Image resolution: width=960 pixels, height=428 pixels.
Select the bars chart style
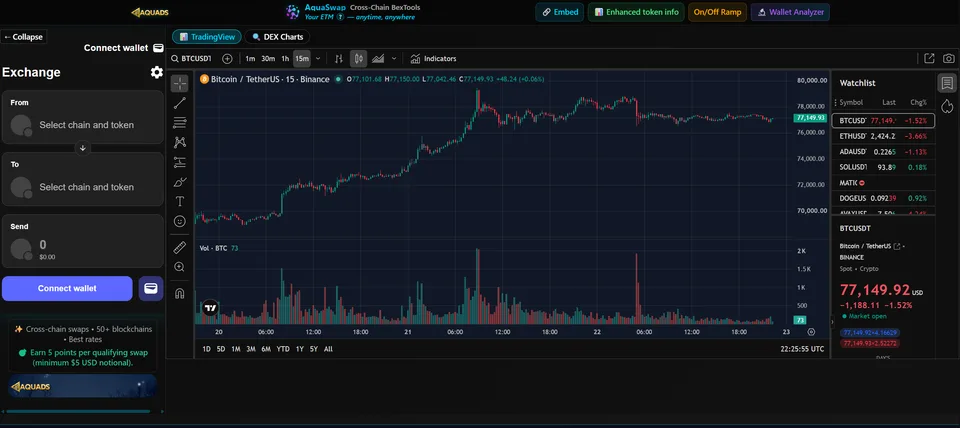coord(339,59)
